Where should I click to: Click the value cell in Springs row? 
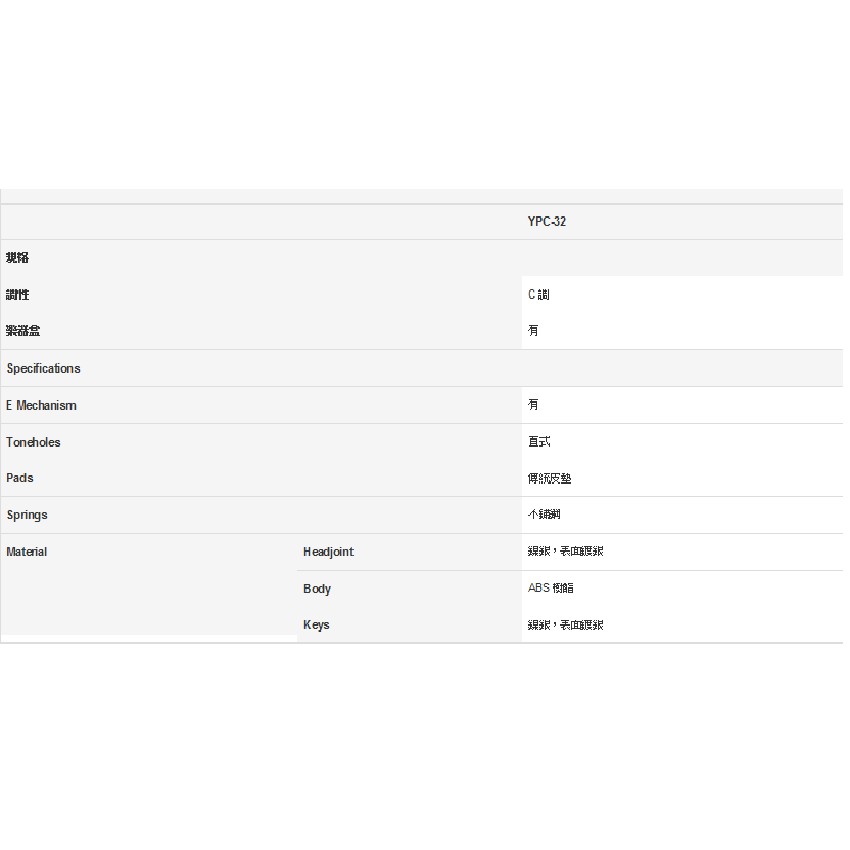point(545,515)
